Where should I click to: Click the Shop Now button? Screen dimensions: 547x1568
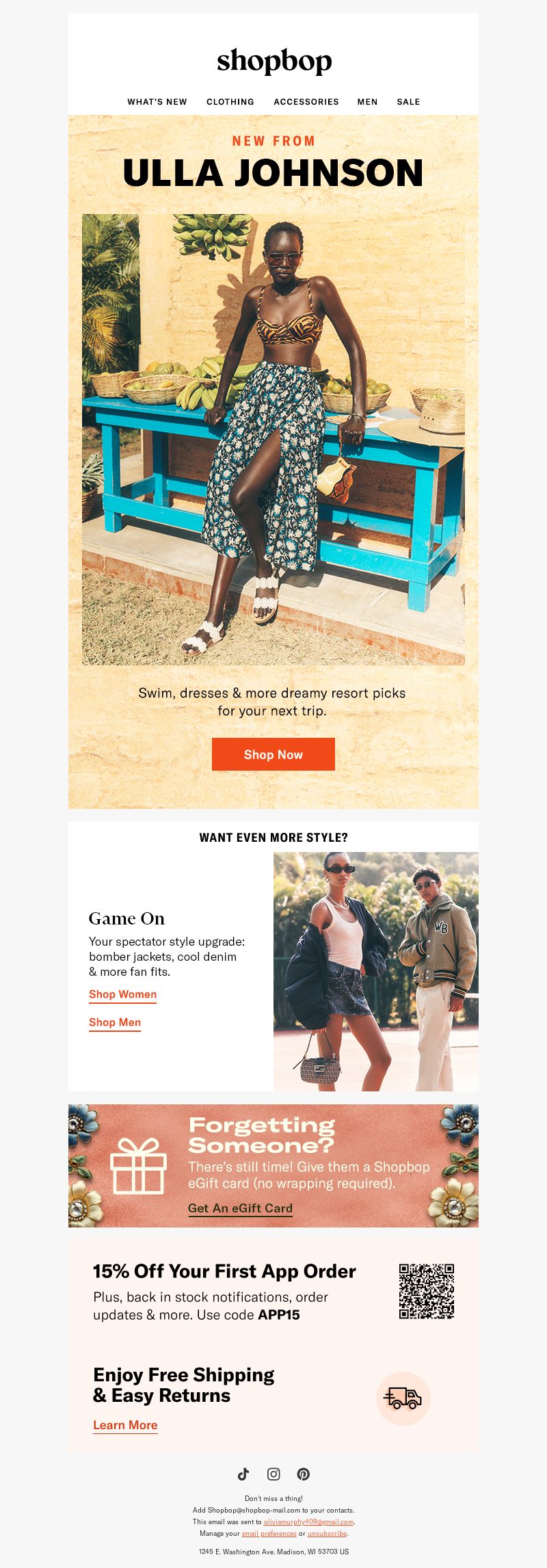pos(273,754)
